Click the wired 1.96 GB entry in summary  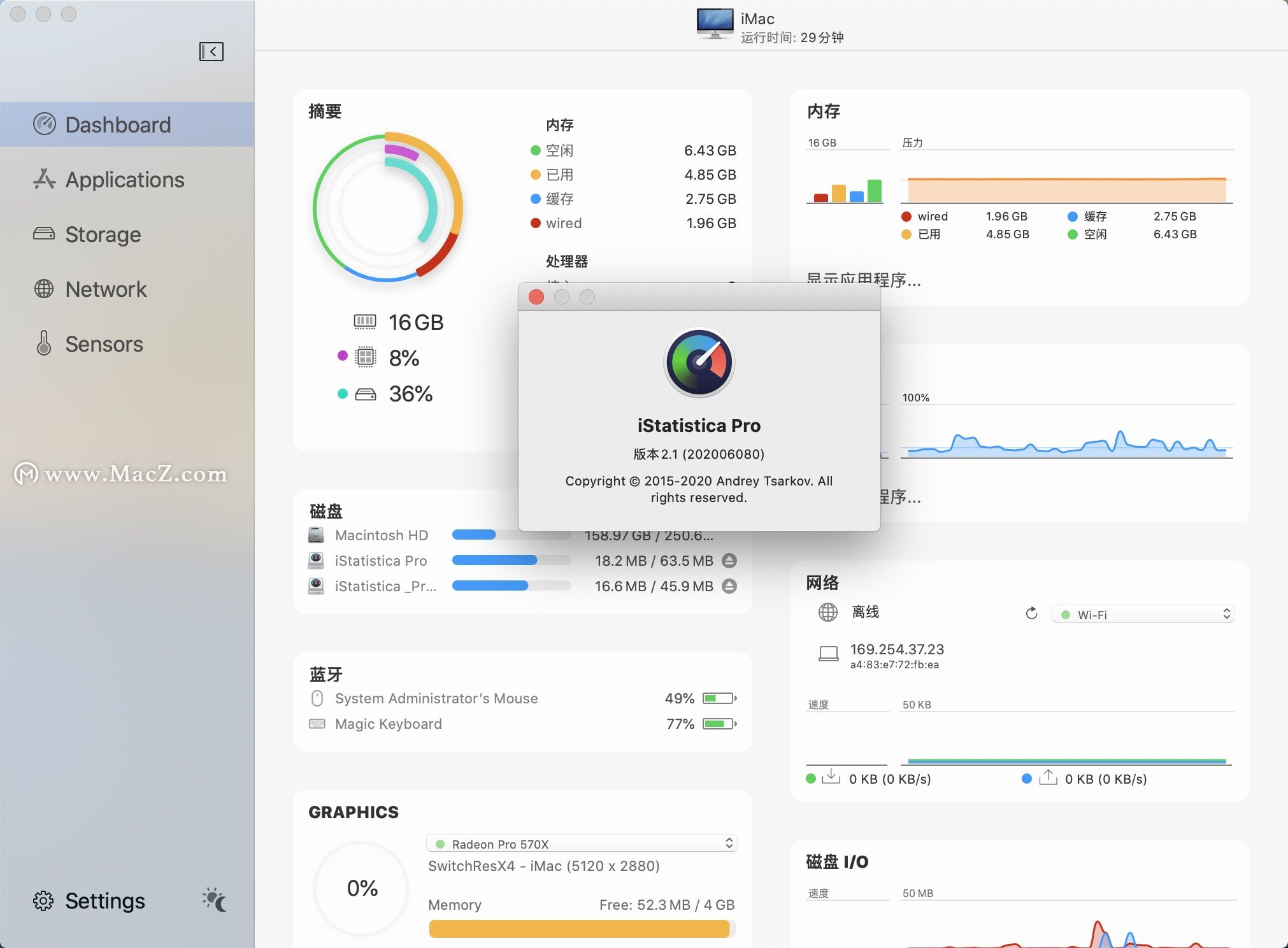(x=633, y=223)
